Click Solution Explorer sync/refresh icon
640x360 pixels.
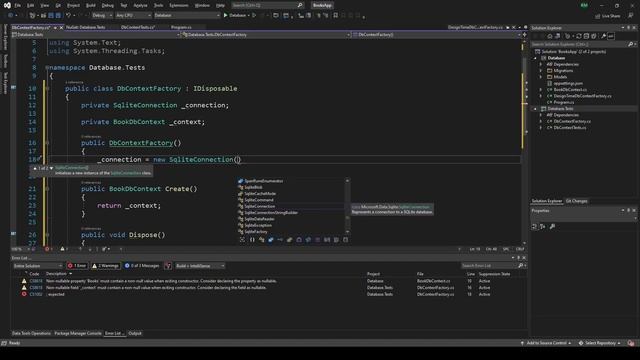click(x=578, y=36)
